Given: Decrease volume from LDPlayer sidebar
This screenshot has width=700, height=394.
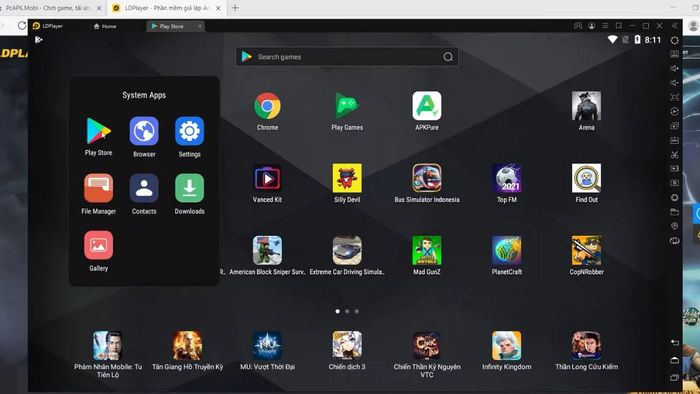Looking at the screenshot, I should pos(675,83).
